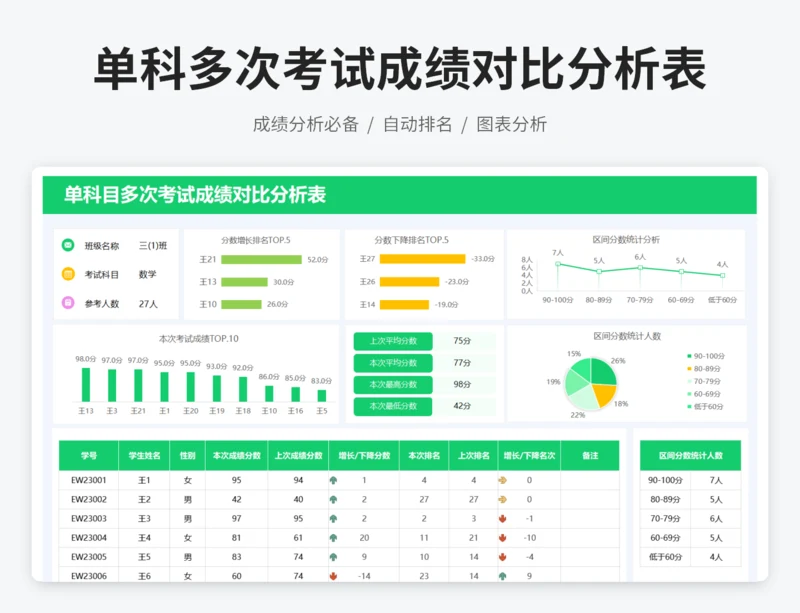Click the 83.0分 bar for 王5
Viewport: 800px width, 613px height.
[x=321, y=396]
